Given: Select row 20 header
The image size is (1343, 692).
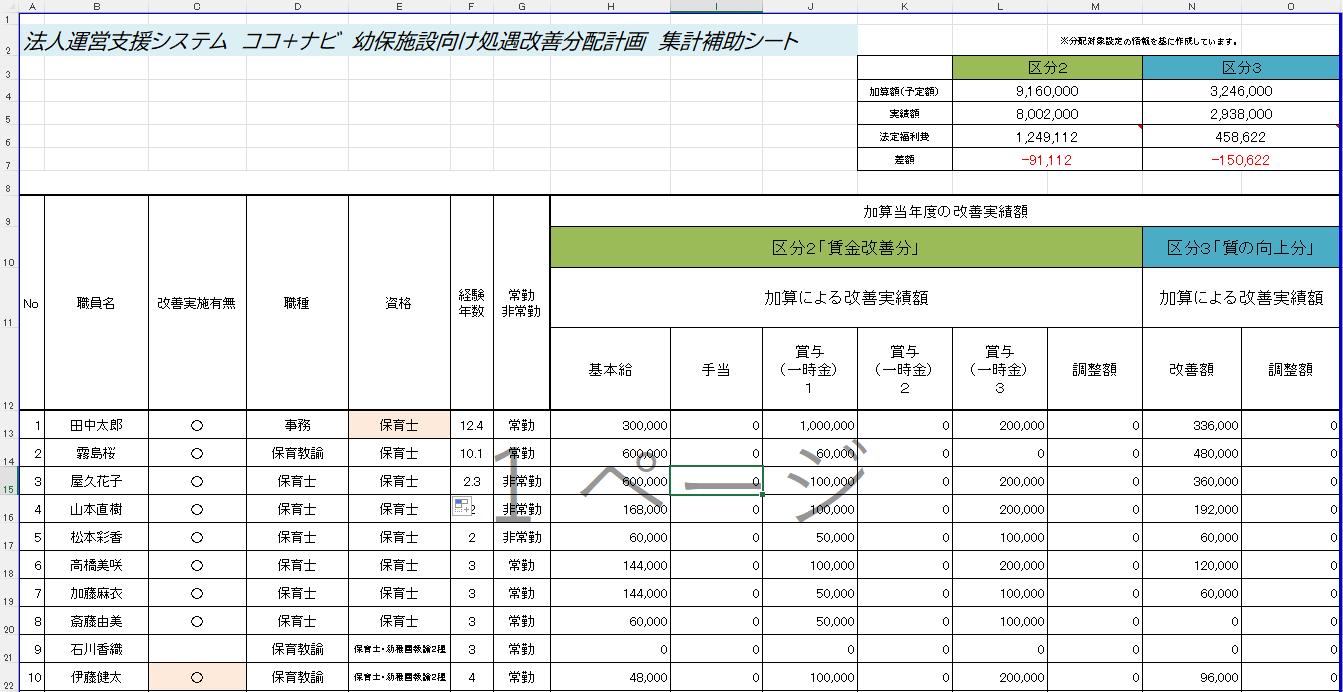Looking at the screenshot, I should tap(10, 621).
